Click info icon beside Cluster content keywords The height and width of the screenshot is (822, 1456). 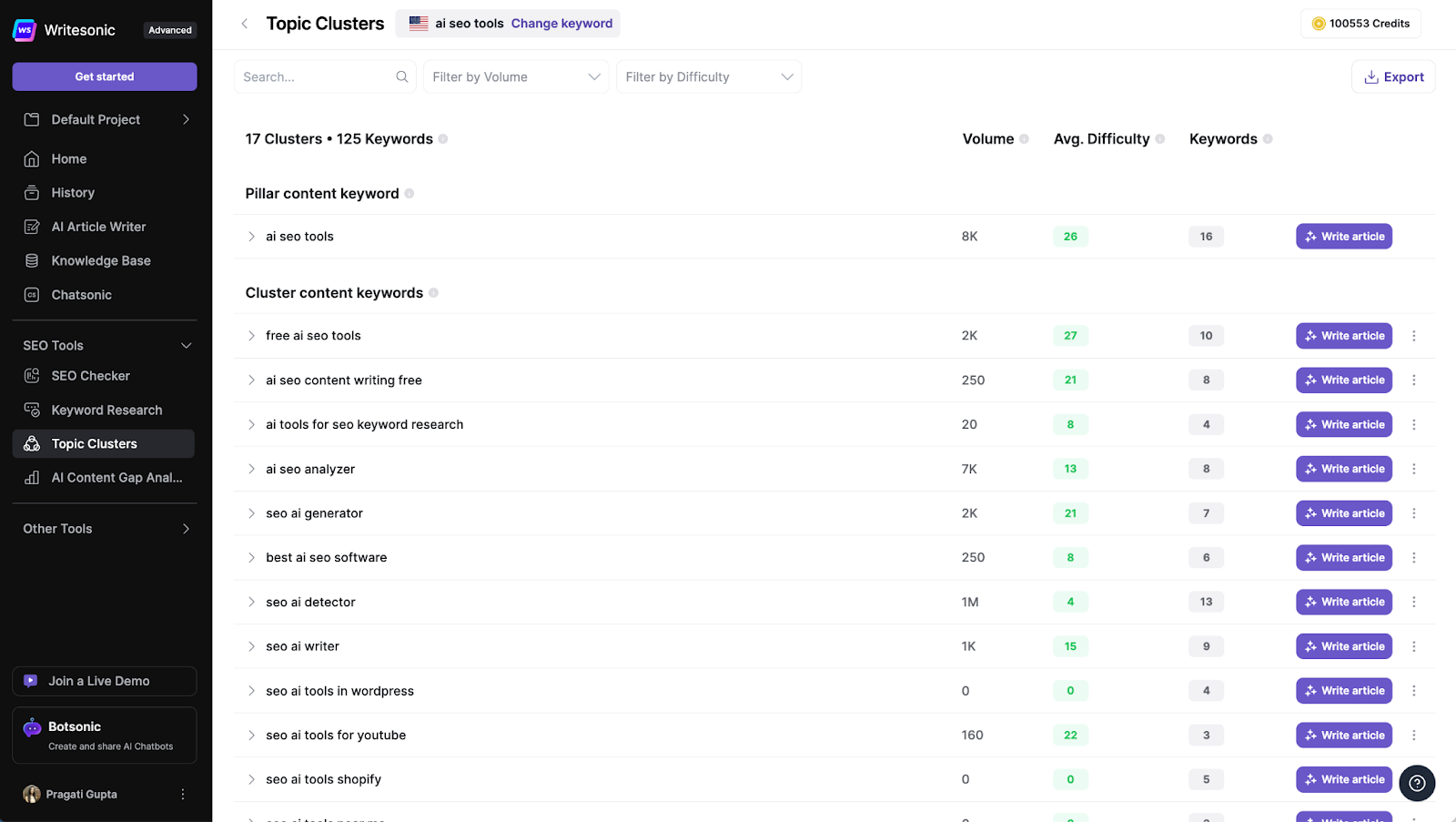point(433,293)
